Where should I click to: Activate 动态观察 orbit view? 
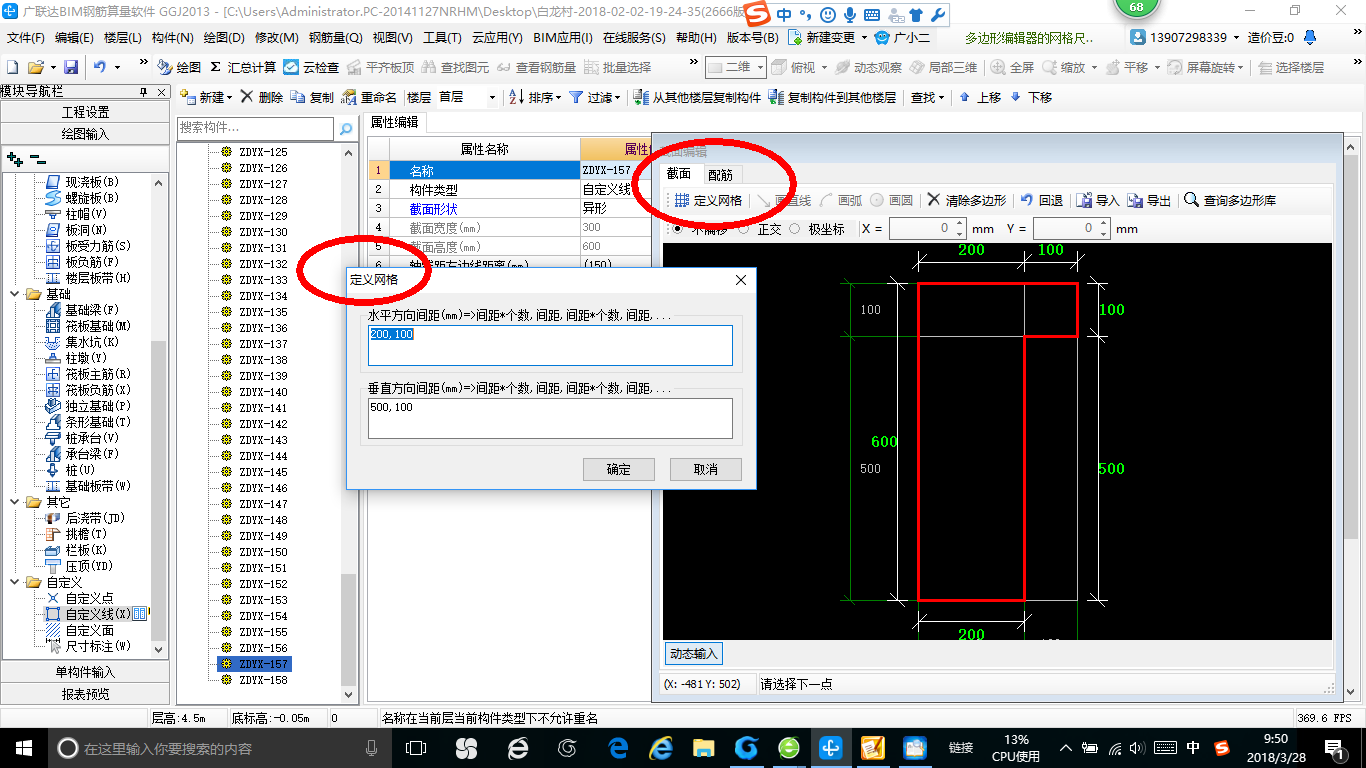pos(869,67)
